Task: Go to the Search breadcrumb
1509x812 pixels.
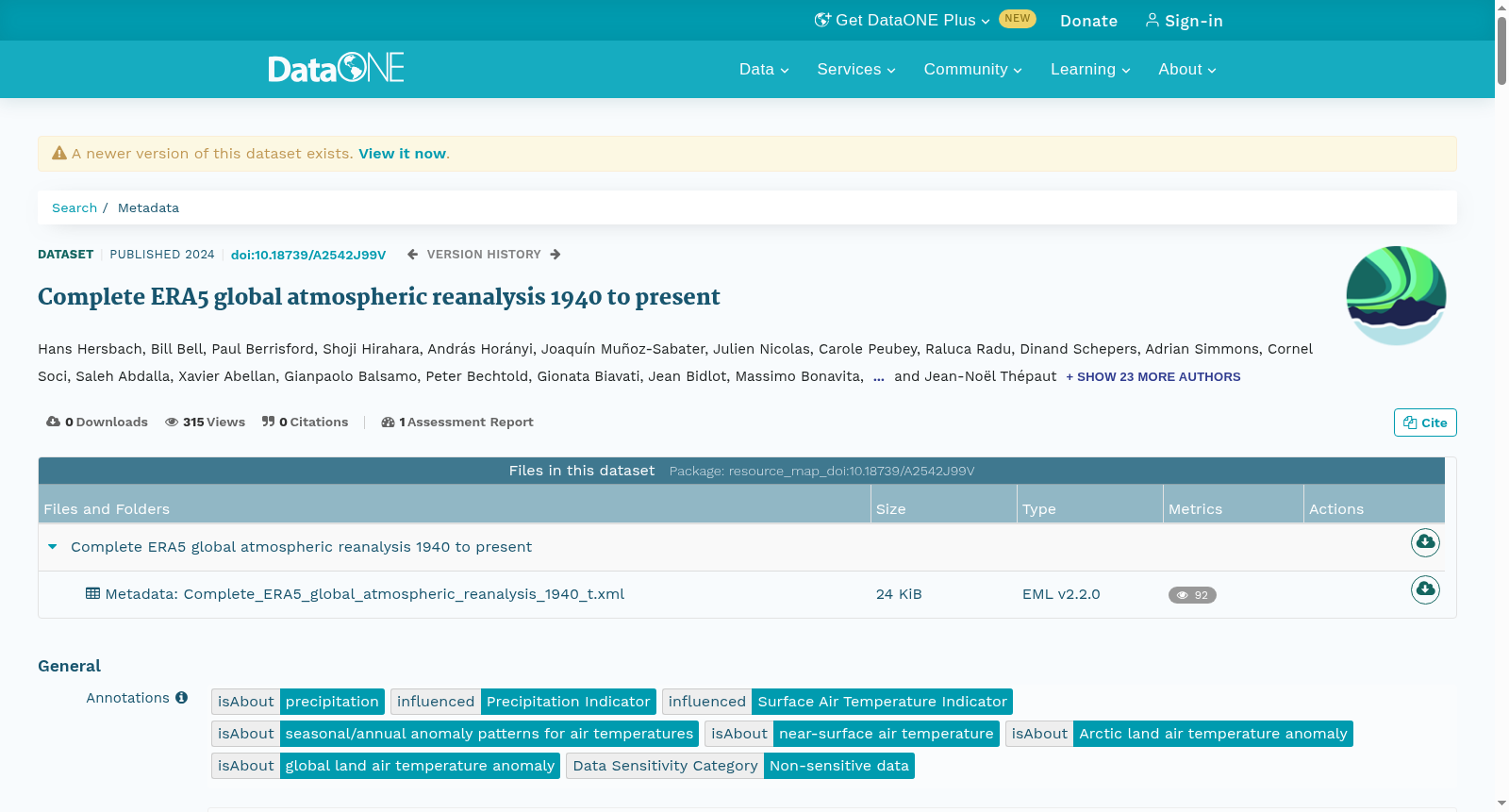Action: click(x=75, y=208)
